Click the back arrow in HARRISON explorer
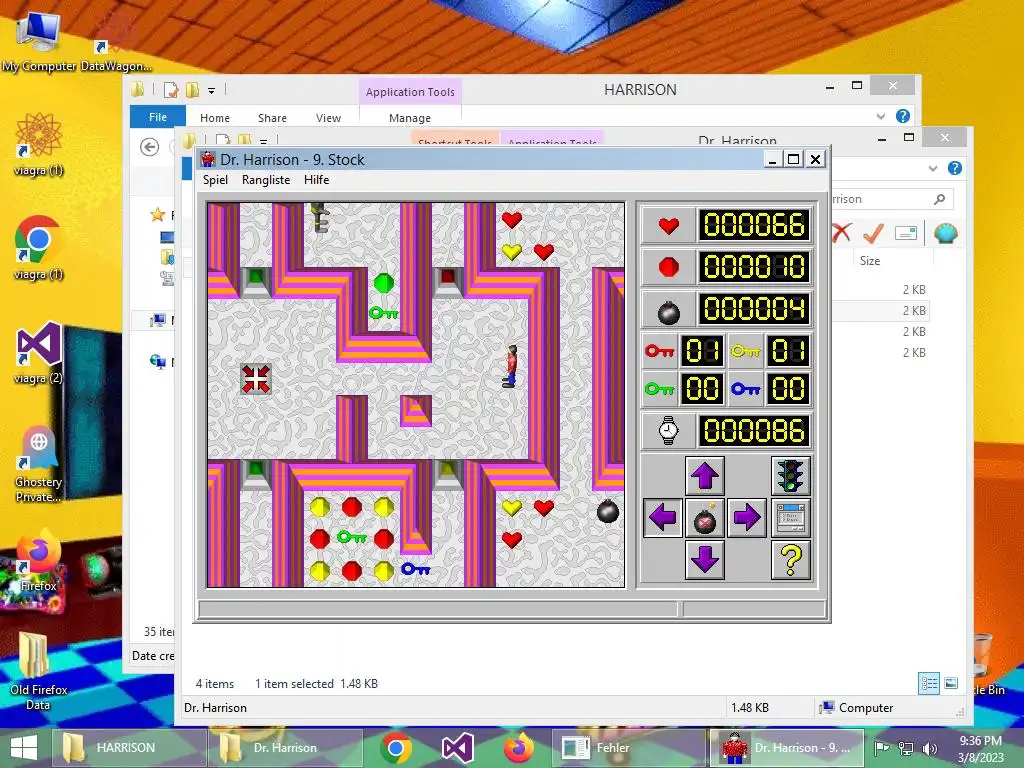Viewport: 1024px width, 768px height. pos(150,148)
